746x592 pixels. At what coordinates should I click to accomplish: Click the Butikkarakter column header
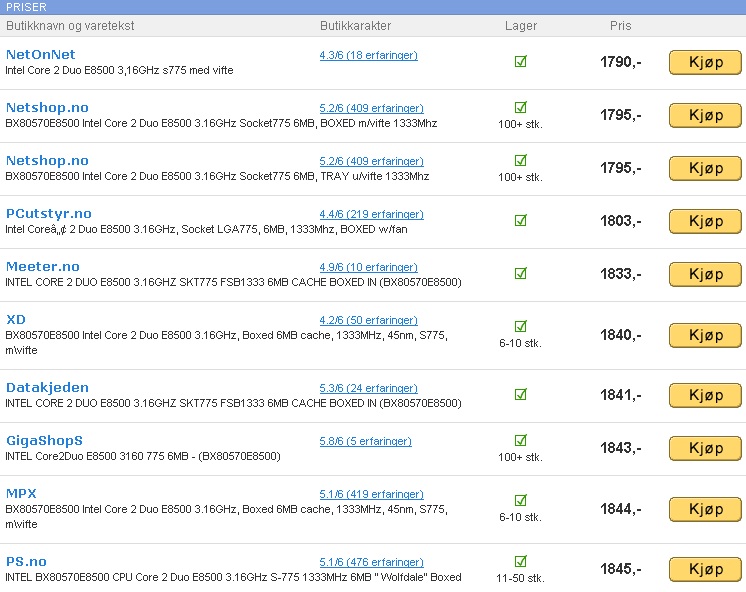coord(355,26)
